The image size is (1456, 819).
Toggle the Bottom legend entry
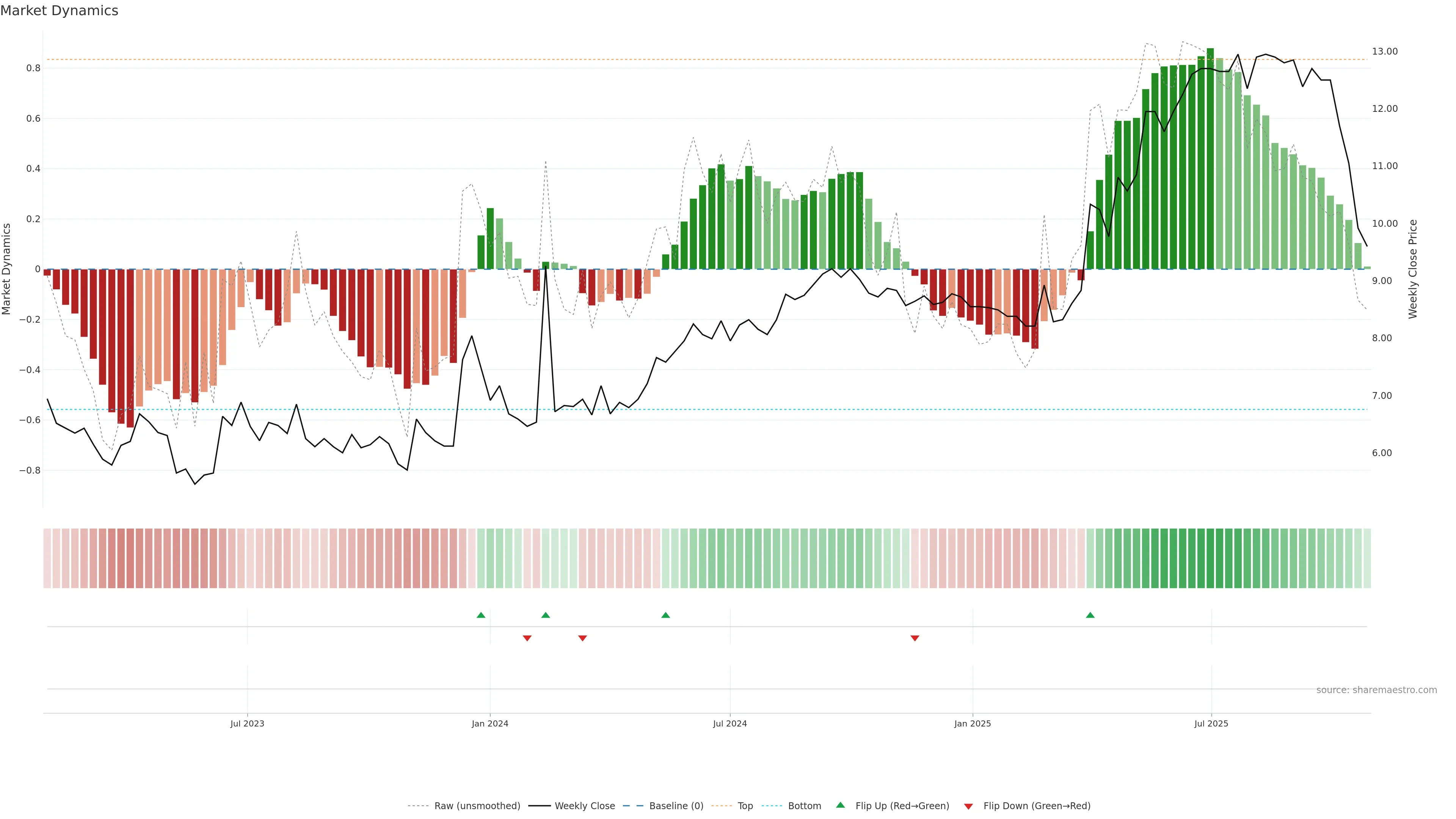(x=804, y=806)
